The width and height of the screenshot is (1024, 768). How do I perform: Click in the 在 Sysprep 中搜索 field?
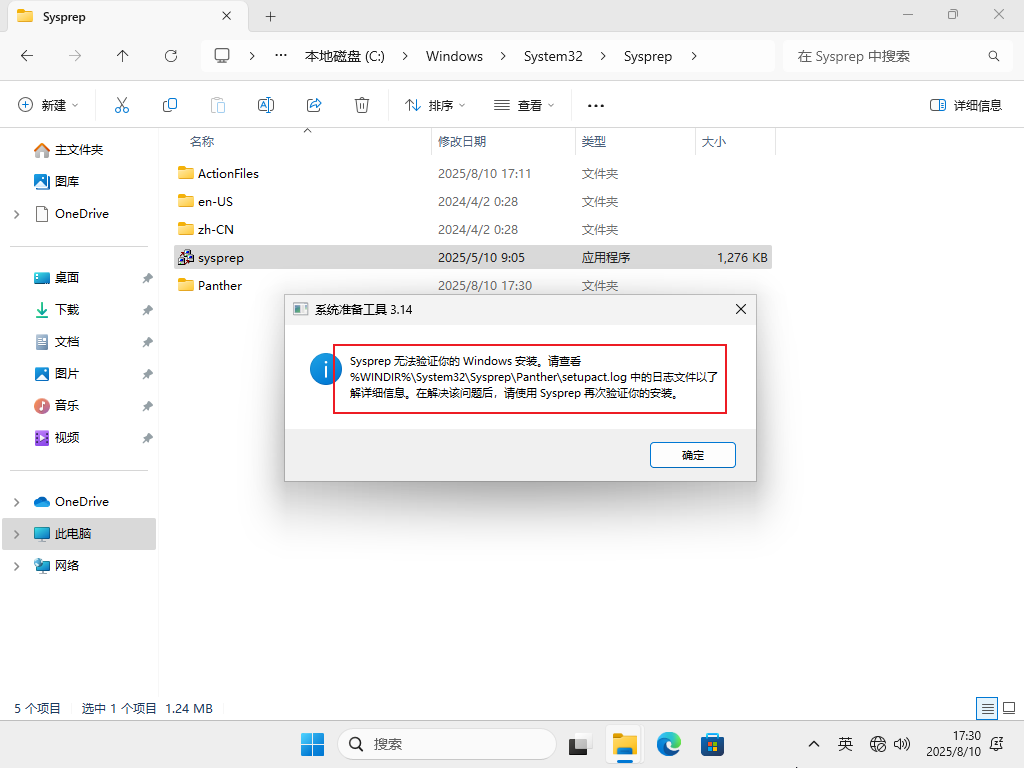tap(895, 56)
